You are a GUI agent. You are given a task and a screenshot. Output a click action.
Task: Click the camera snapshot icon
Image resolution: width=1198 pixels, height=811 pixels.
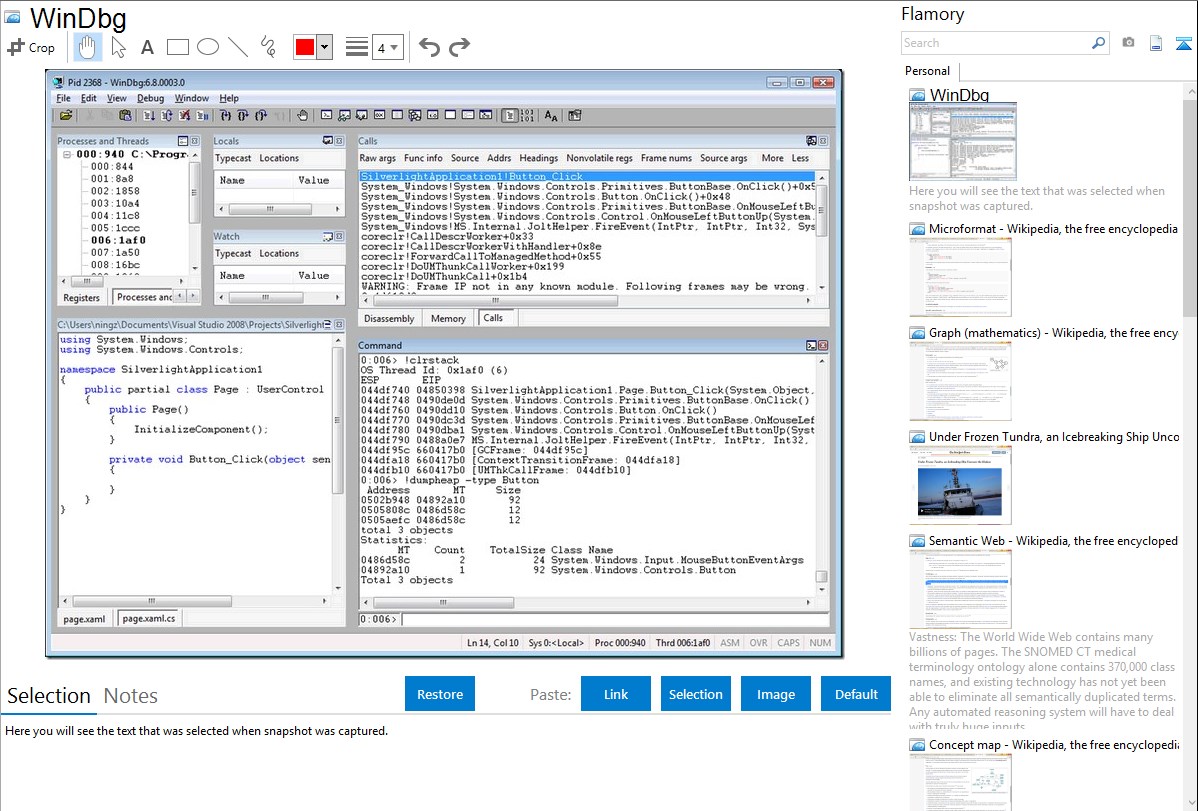[x=1128, y=43]
